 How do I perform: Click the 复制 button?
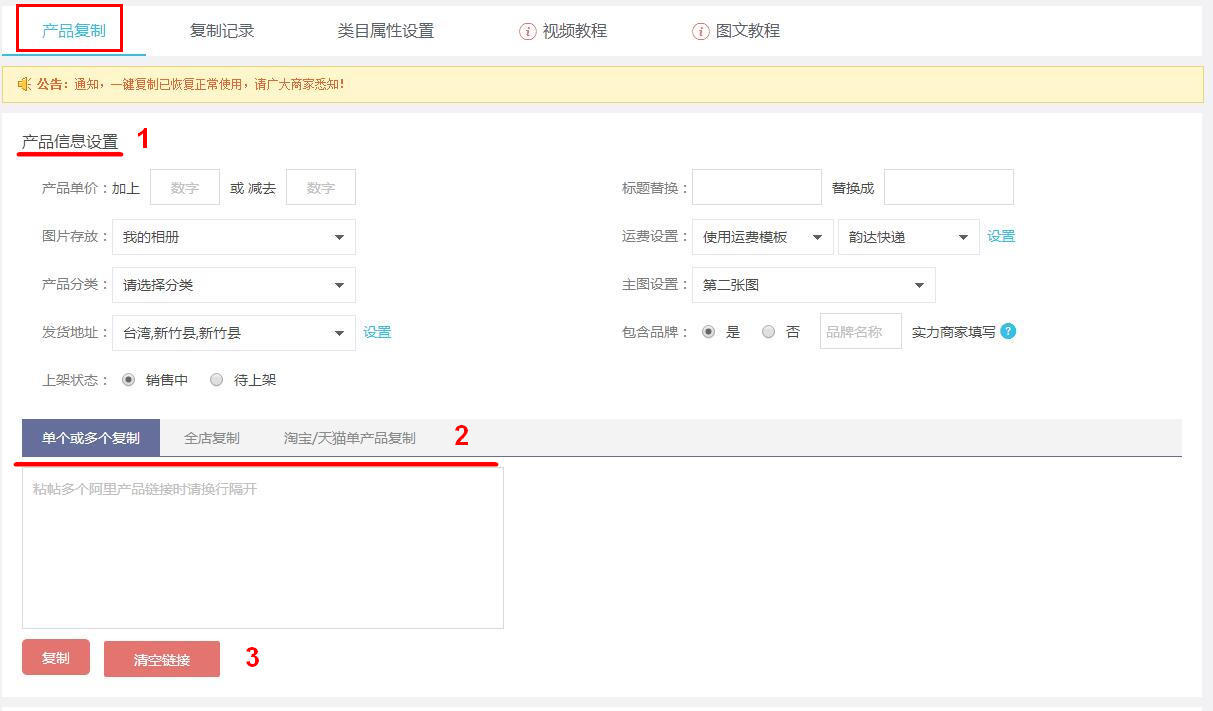point(56,657)
